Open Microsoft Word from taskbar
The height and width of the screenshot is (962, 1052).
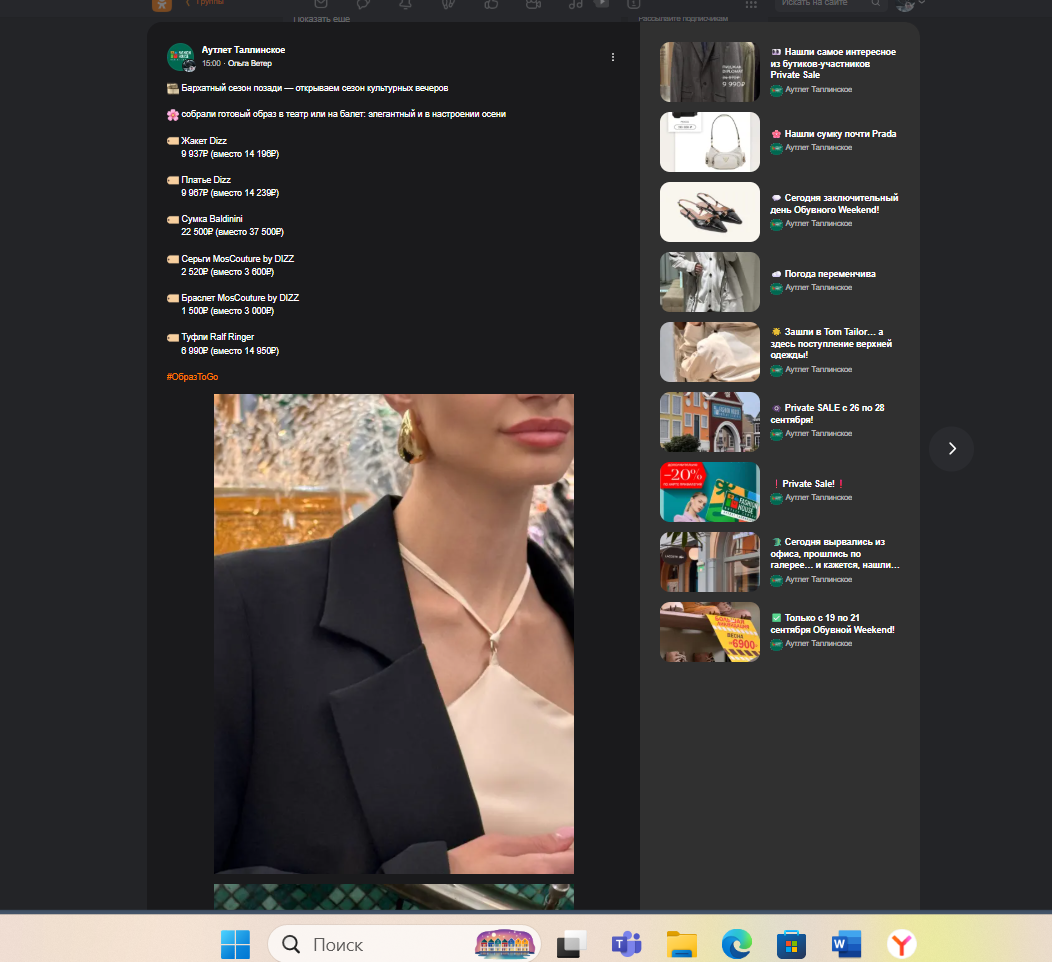(847, 945)
